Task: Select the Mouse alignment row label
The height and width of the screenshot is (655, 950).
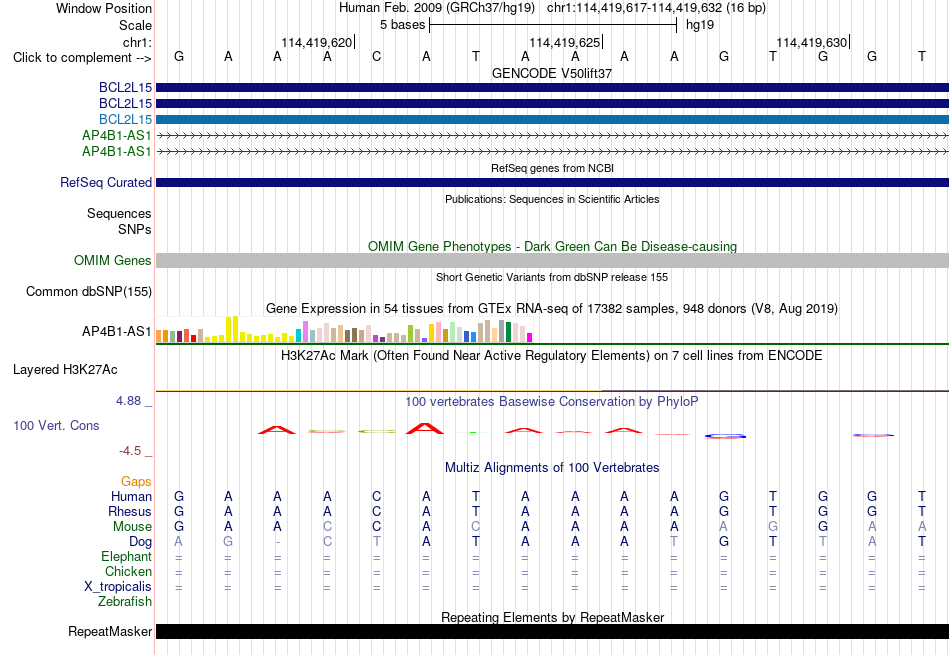Action: tap(133, 527)
